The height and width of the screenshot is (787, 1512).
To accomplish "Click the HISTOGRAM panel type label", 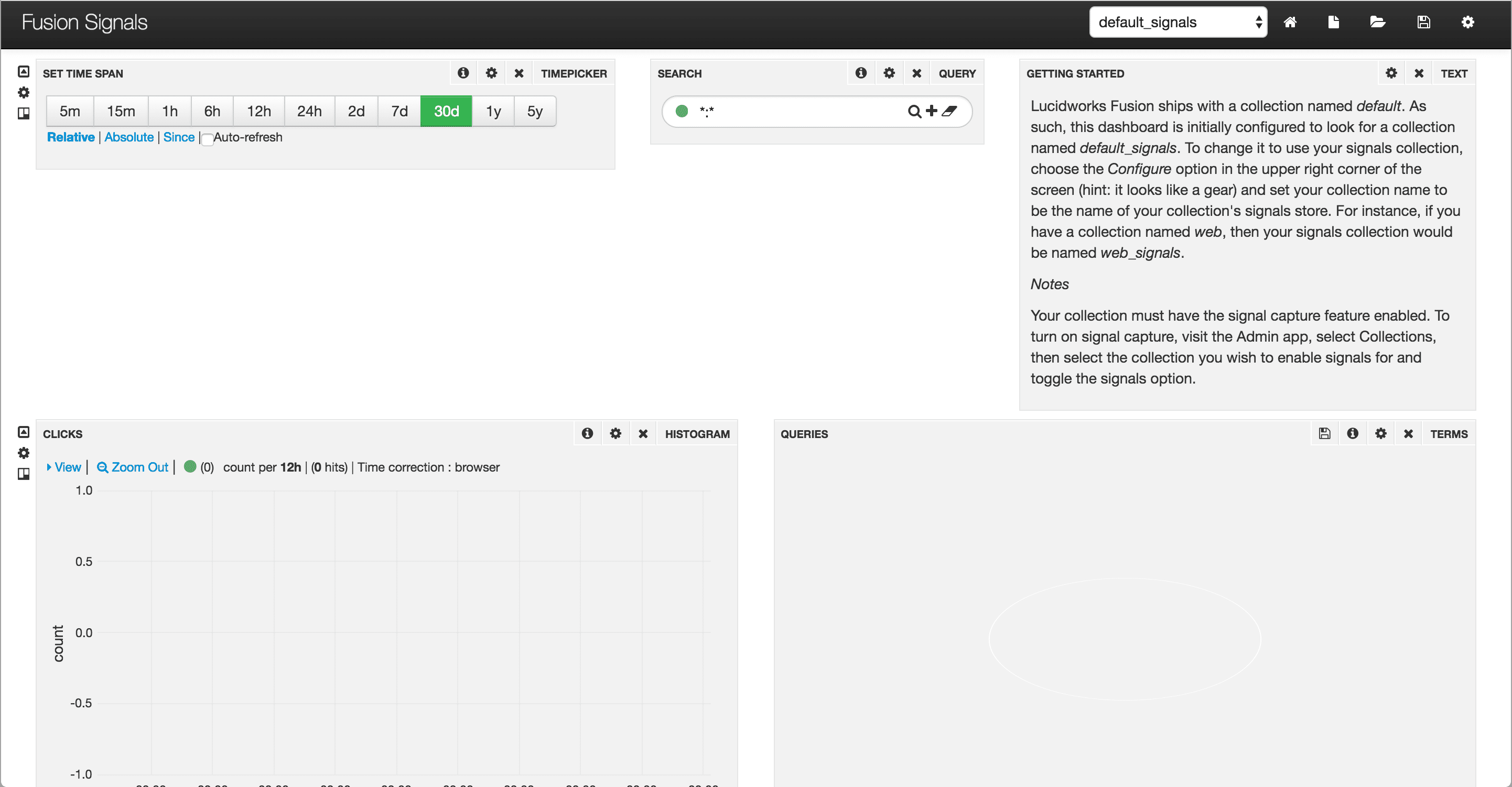I will (697, 434).
